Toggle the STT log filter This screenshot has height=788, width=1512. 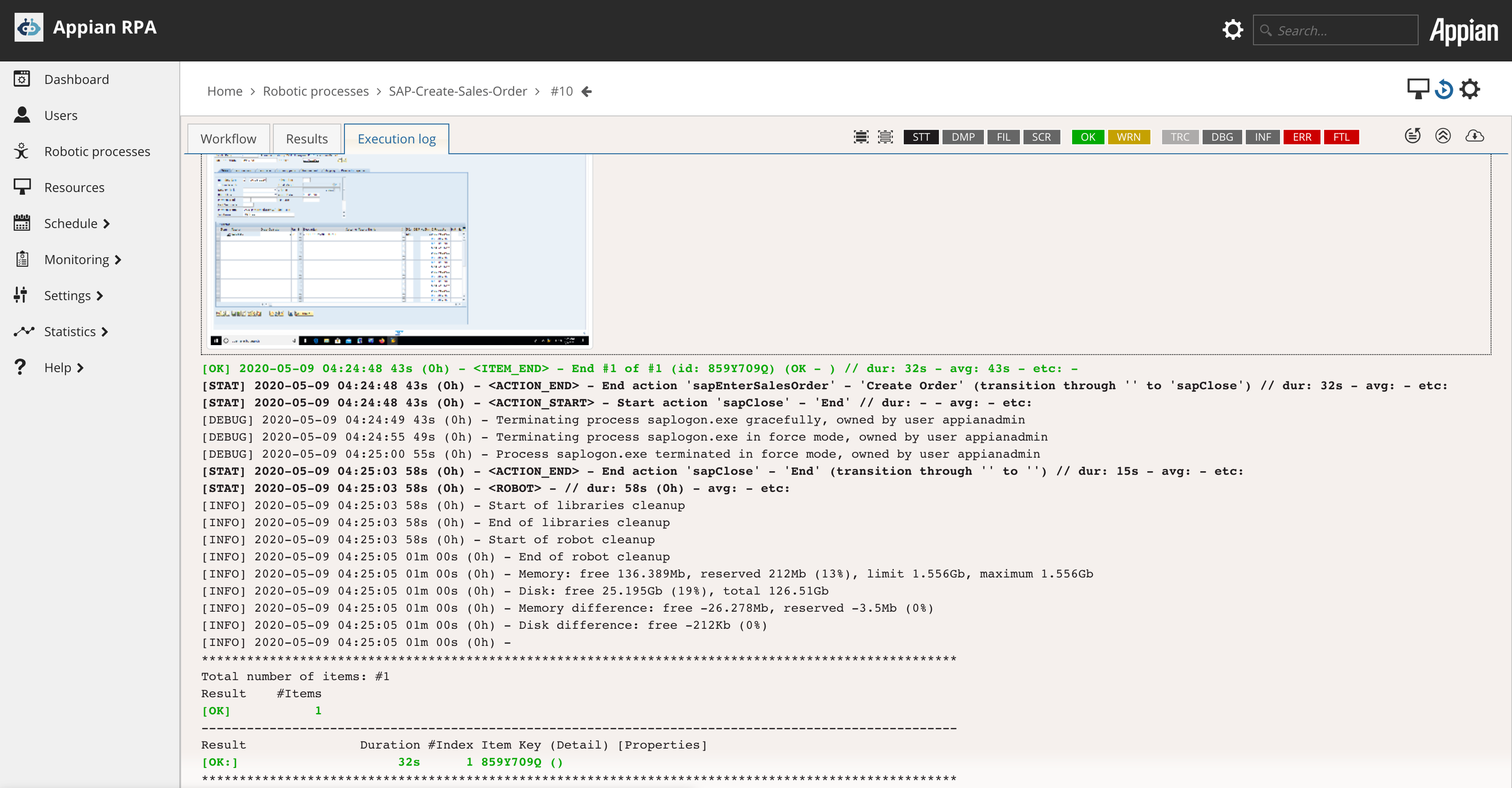pos(921,137)
